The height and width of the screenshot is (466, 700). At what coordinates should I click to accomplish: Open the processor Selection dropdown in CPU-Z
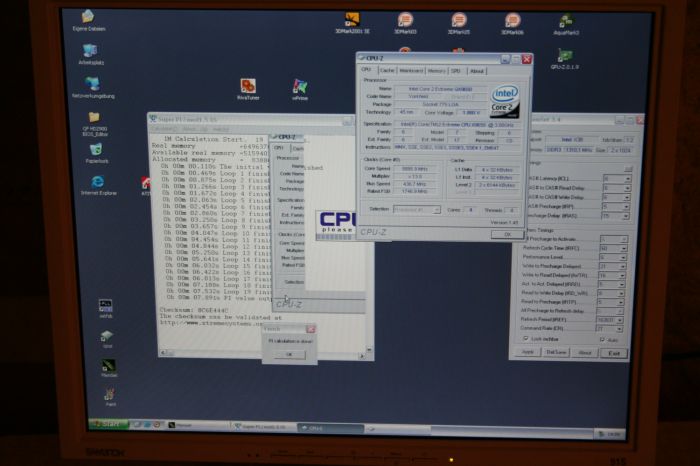pyautogui.click(x=417, y=209)
